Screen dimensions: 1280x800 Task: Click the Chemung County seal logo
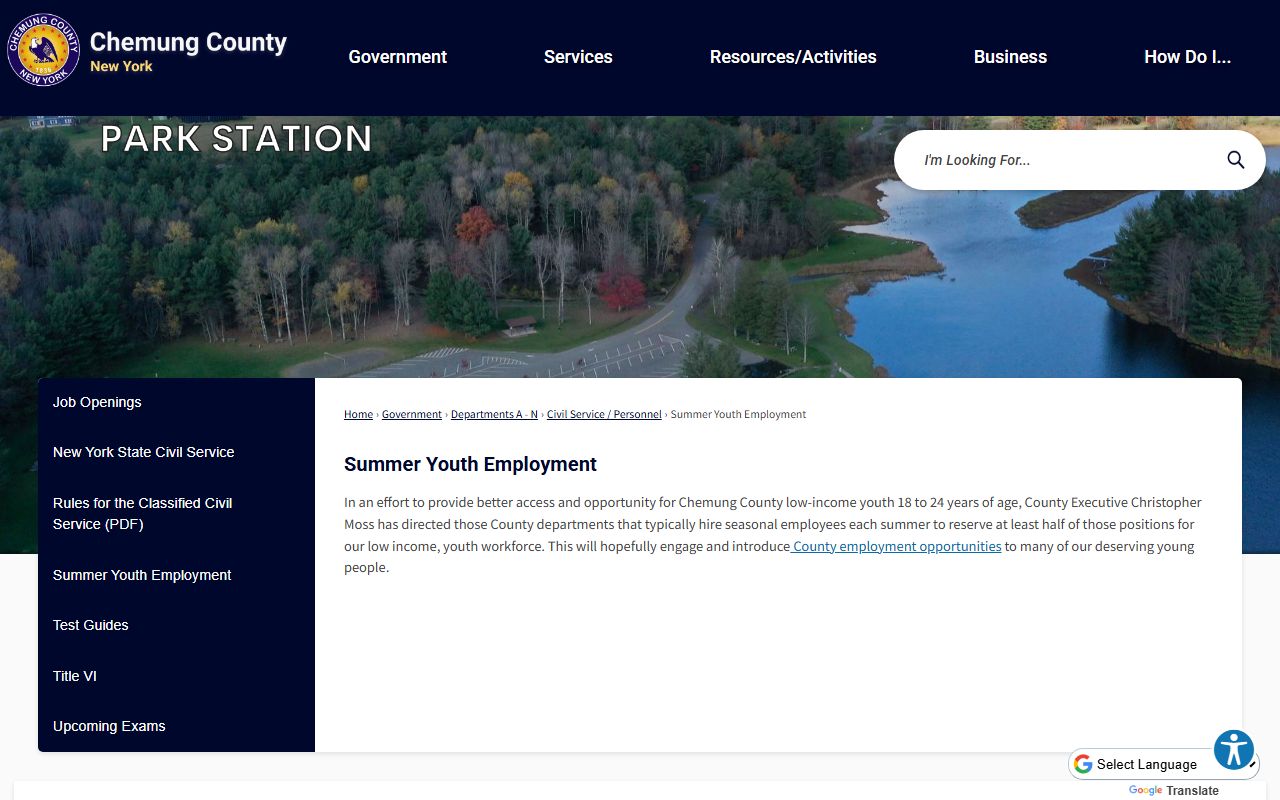click(44, 50)
